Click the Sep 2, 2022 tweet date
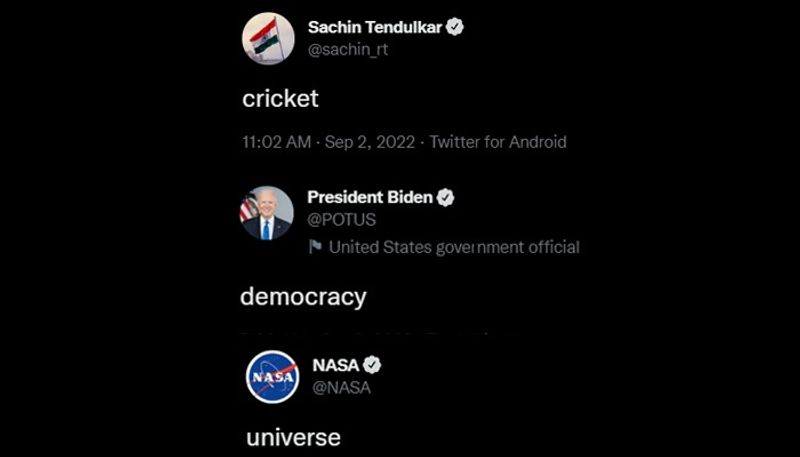 pos(369,142)
